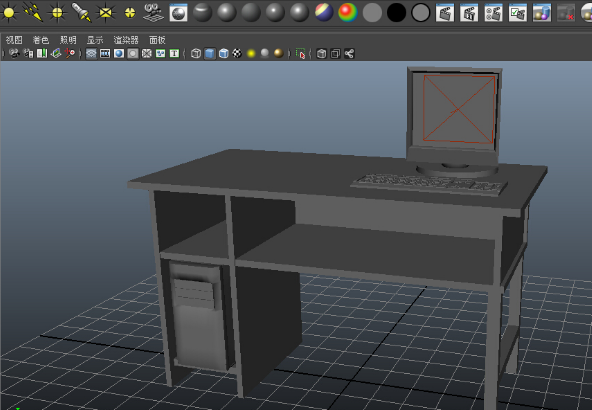
Task: Open the material attributes sphere window icon
Action: pyautogui.click(x=178, y=12)
